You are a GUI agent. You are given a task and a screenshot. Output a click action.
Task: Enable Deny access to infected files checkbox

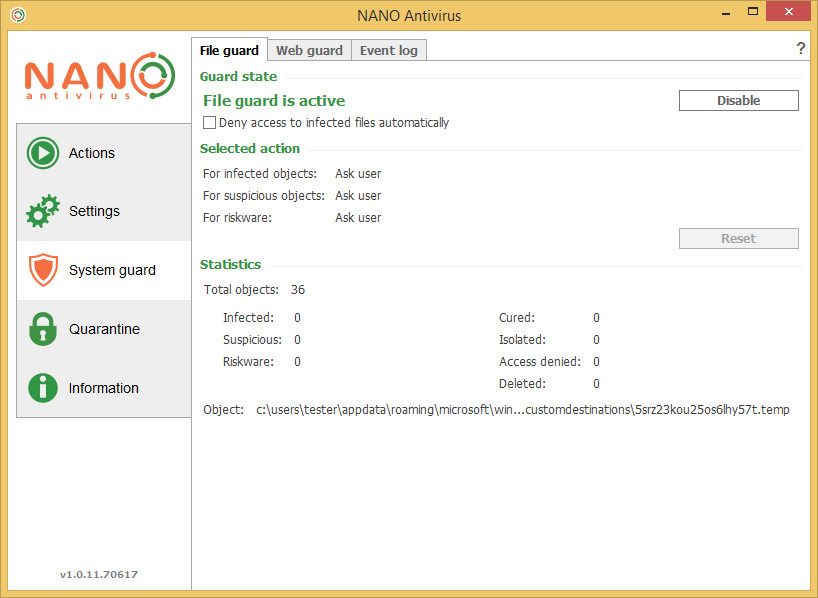(209, 123)
